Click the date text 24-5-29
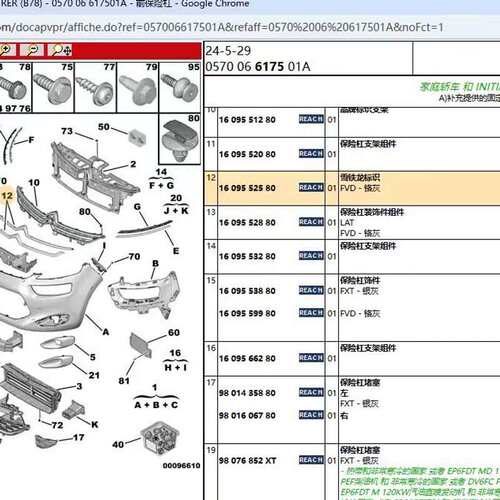 228,51
